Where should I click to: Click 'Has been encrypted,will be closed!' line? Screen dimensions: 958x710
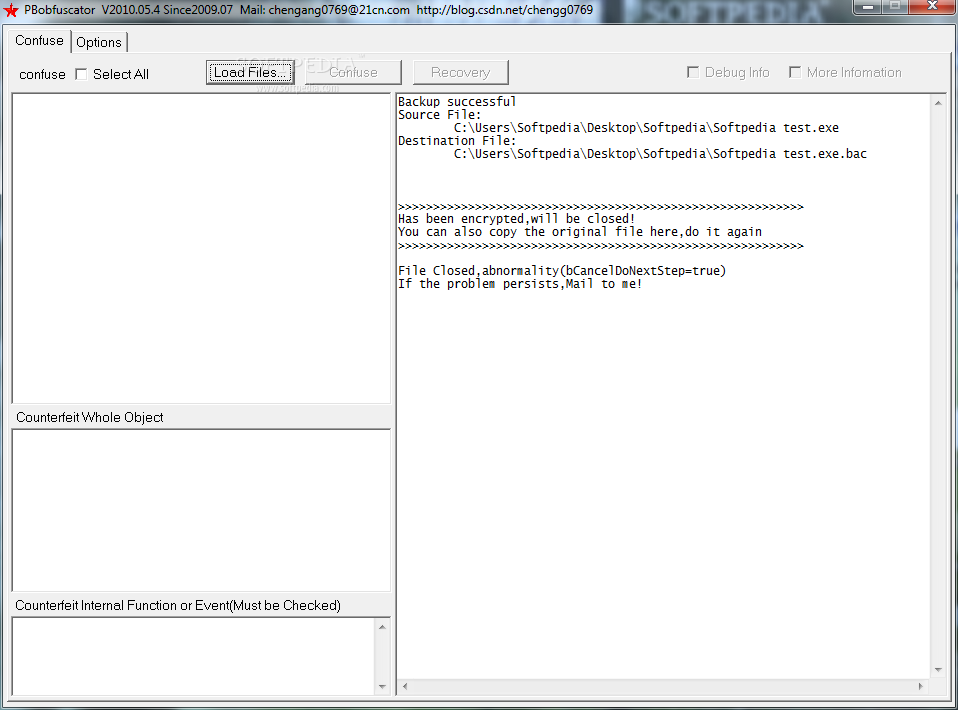coord(516,219)
